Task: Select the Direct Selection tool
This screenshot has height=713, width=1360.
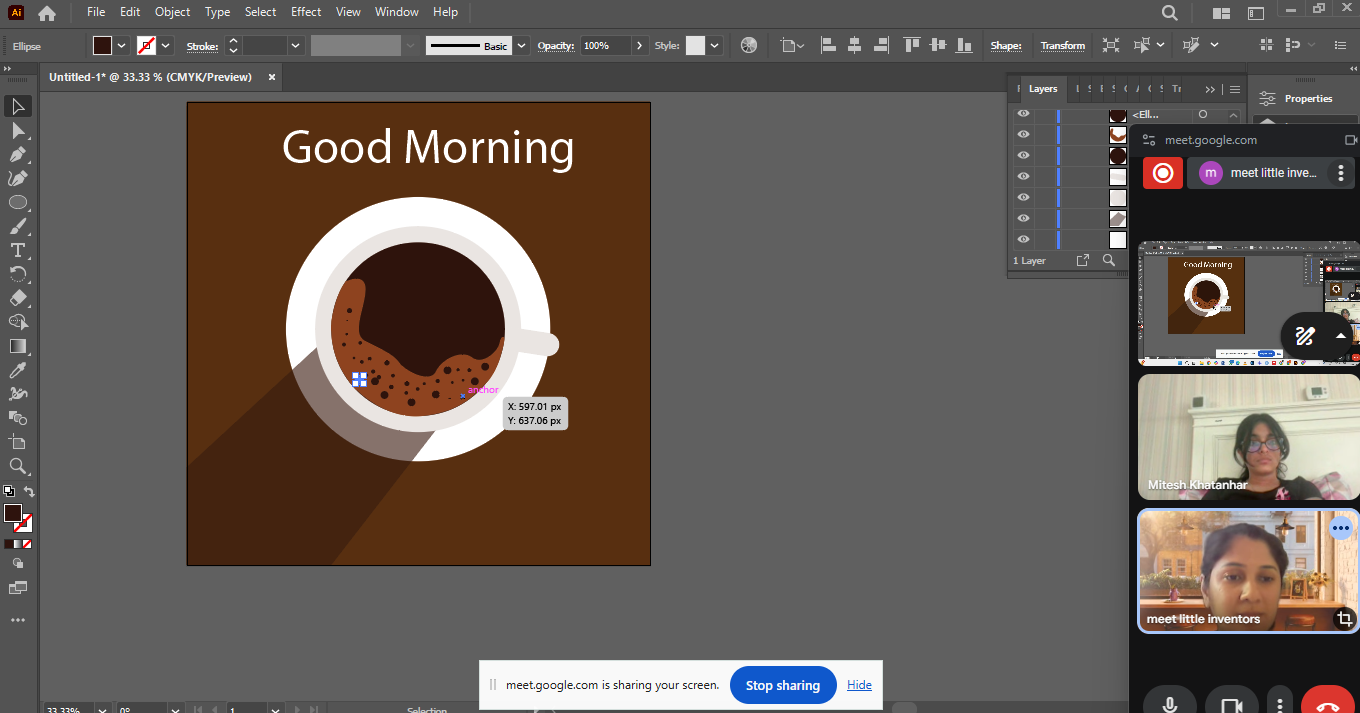Action: (18, 131)
